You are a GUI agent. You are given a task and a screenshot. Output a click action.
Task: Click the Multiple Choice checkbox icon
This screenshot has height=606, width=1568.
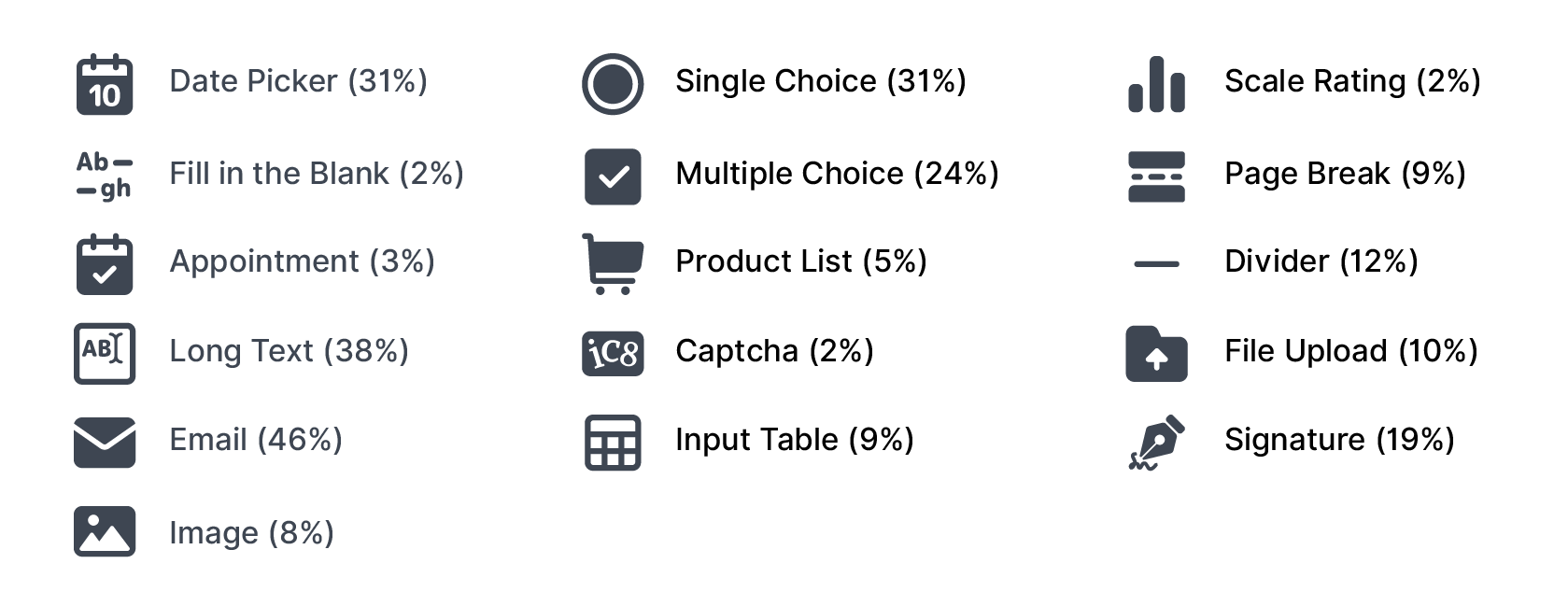pos(613,176)
